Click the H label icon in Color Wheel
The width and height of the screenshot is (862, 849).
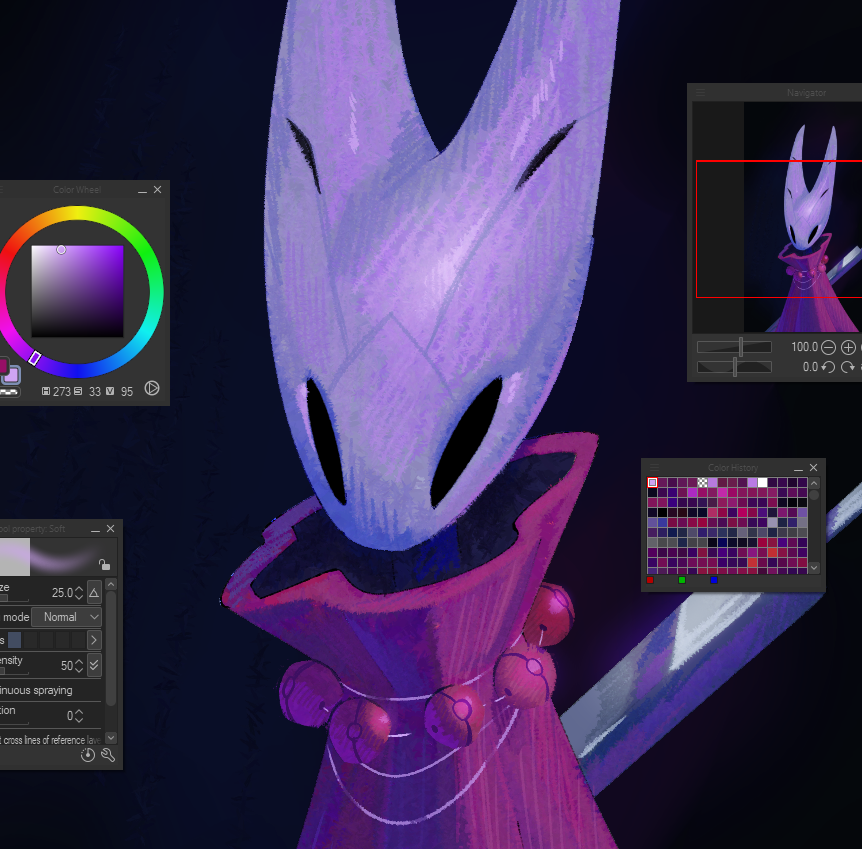point(46,391)
